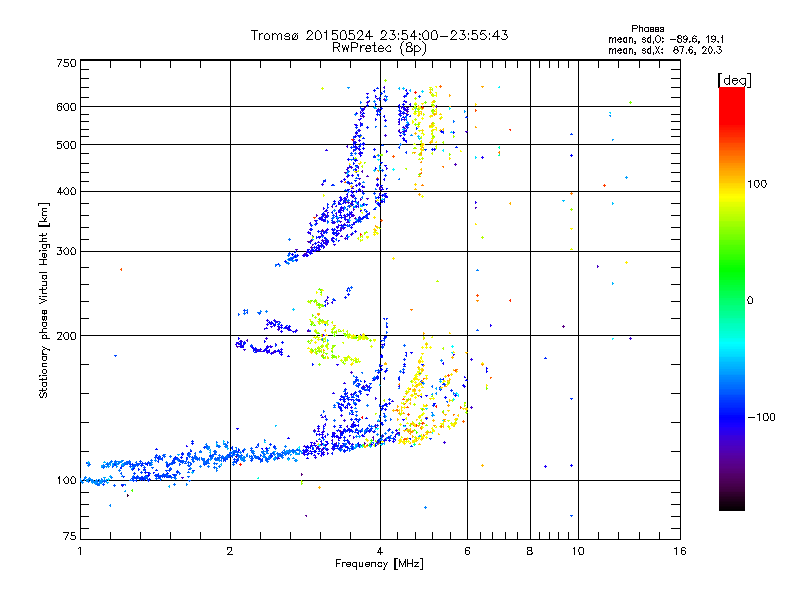Select the 'mean, sd,X: 87.6, 20.3' line
This screenshot has height=600, width=800.
[665, 51]
